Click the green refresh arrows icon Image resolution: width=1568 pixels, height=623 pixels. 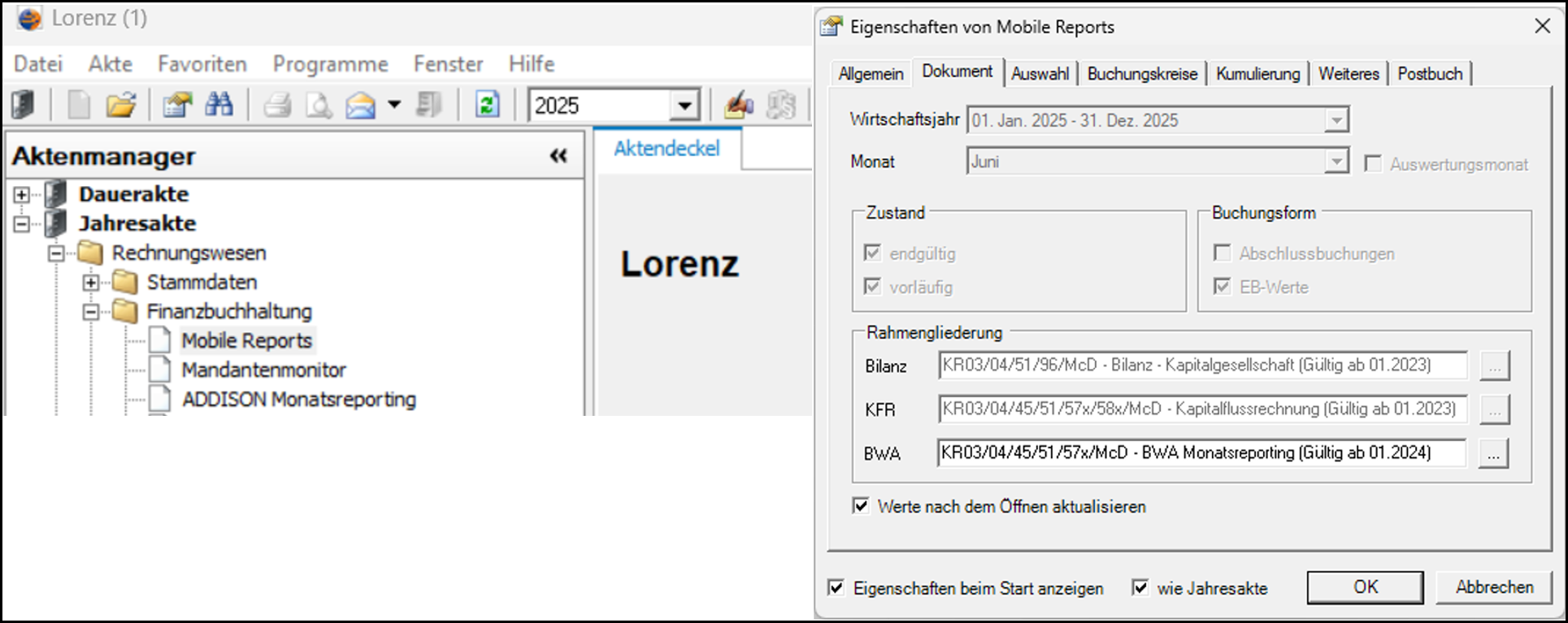tap(487, 105)
